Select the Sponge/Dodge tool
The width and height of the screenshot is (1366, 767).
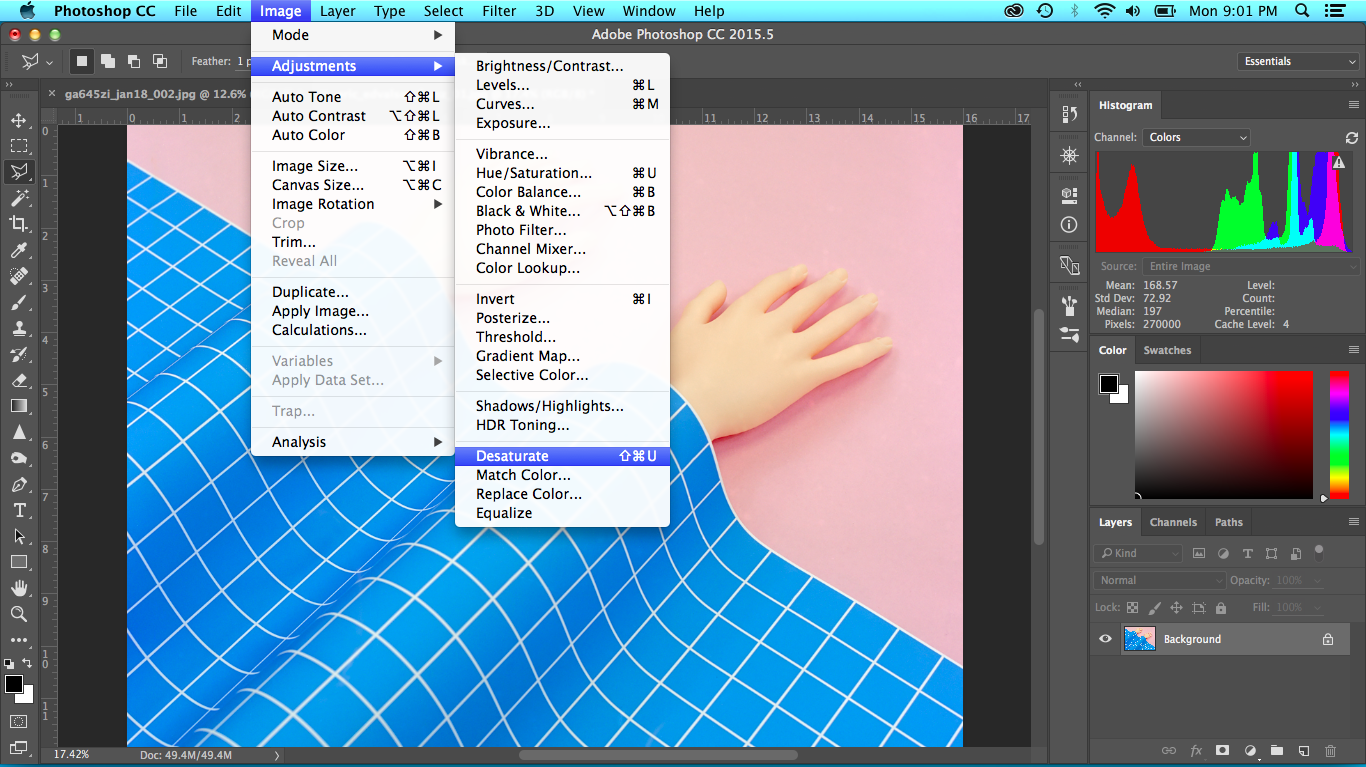[x=19, y=458]
